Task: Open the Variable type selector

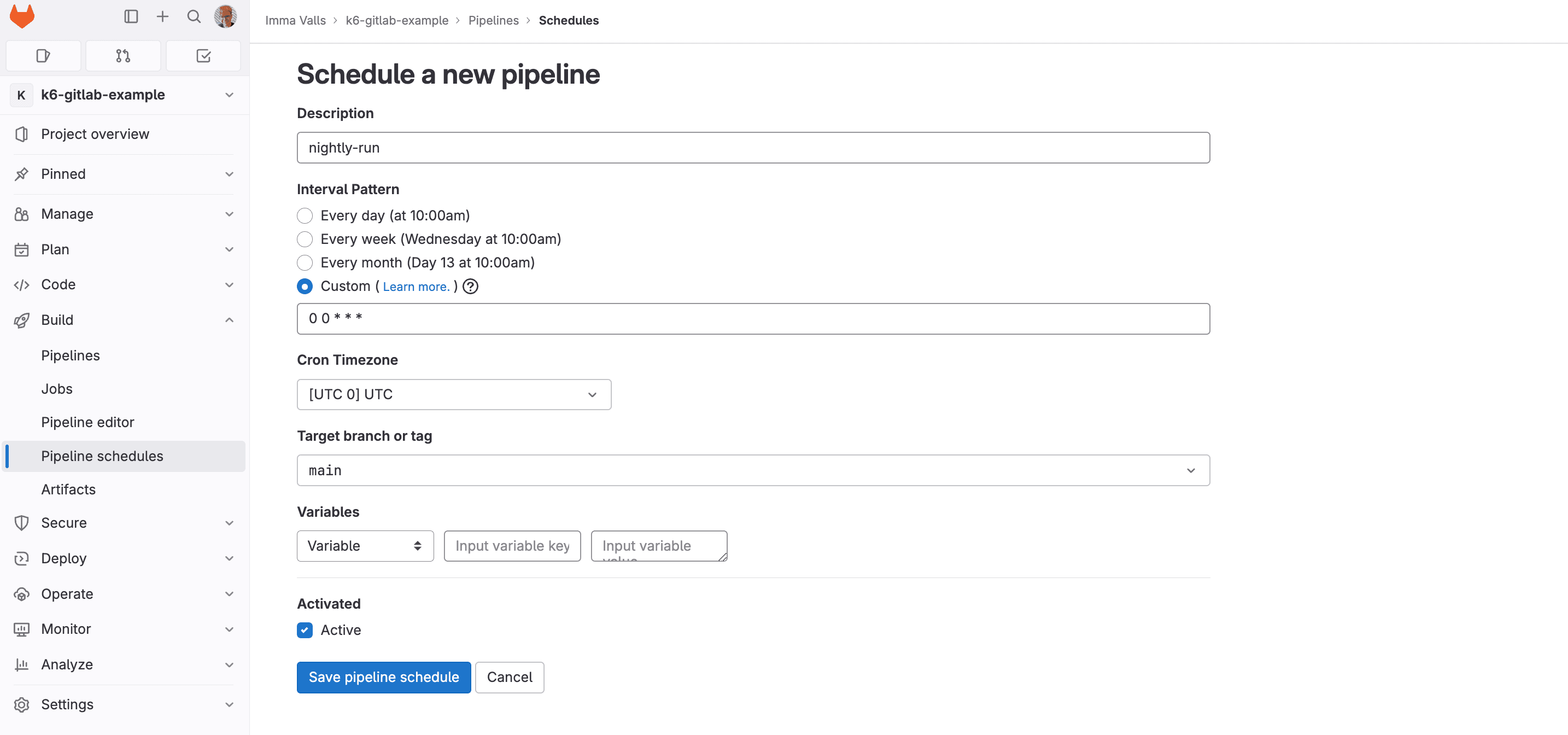Action: [365, 546]
